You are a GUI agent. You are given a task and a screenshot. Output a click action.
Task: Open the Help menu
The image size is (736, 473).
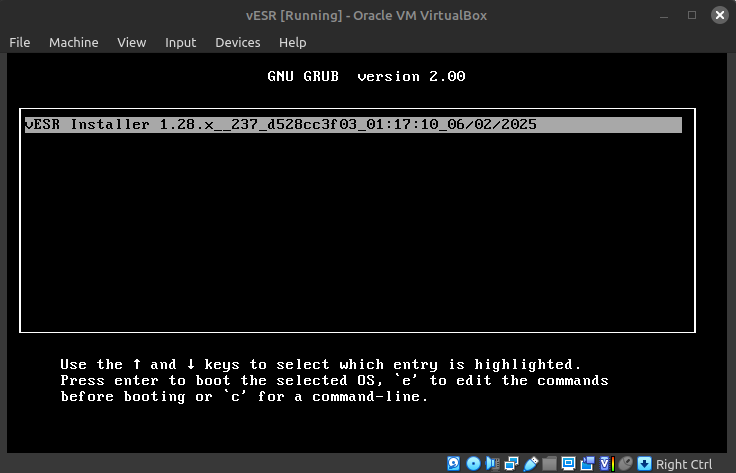(x=292, y=42)
